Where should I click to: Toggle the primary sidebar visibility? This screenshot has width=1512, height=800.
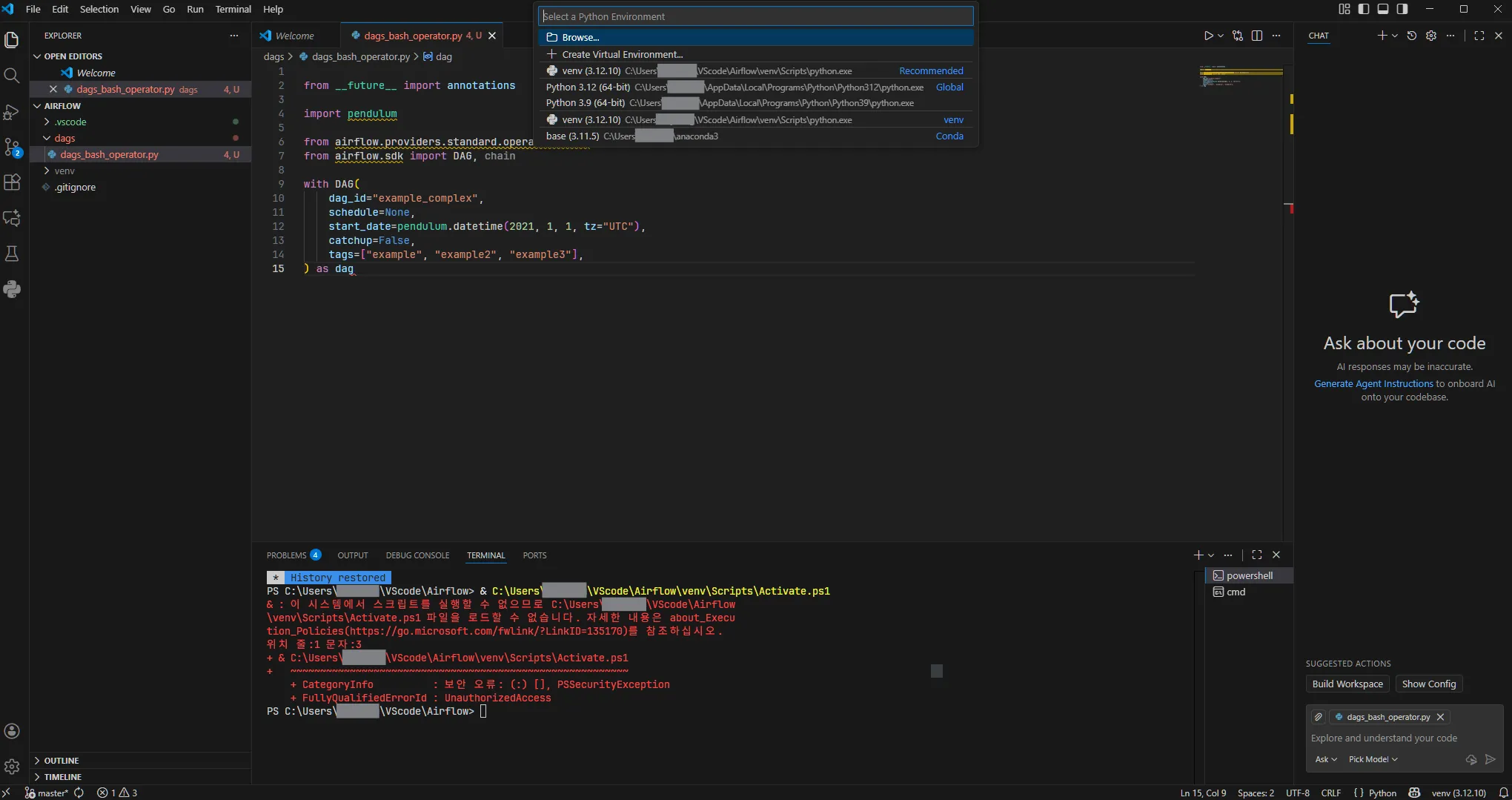[x=1363, y=9]
